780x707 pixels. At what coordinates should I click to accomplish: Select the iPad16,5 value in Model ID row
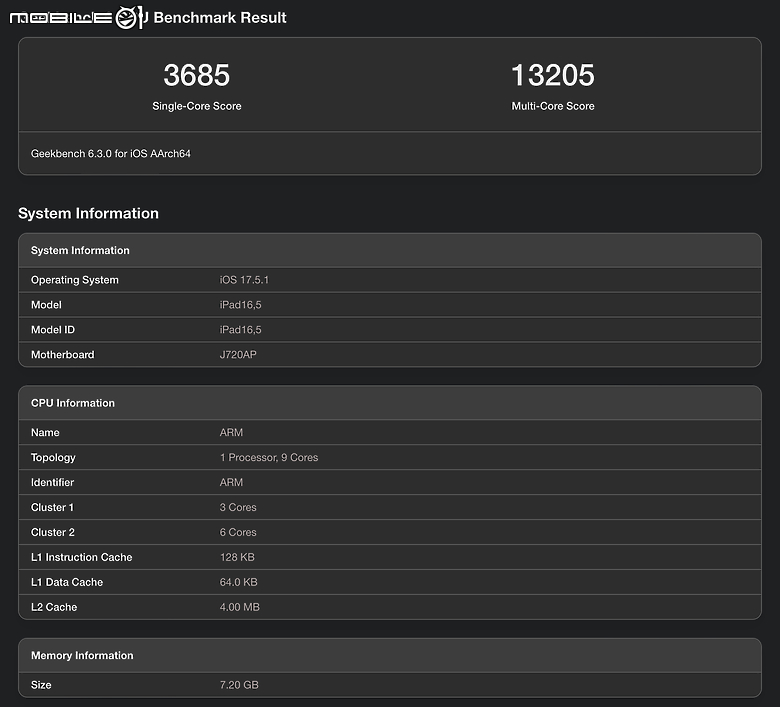pyautogui.click(x=240, y=330)
